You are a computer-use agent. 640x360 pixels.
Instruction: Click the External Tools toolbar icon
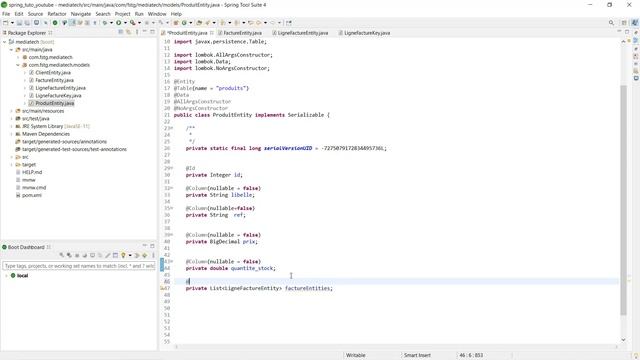pyautogui.click(x=132, y=23)
